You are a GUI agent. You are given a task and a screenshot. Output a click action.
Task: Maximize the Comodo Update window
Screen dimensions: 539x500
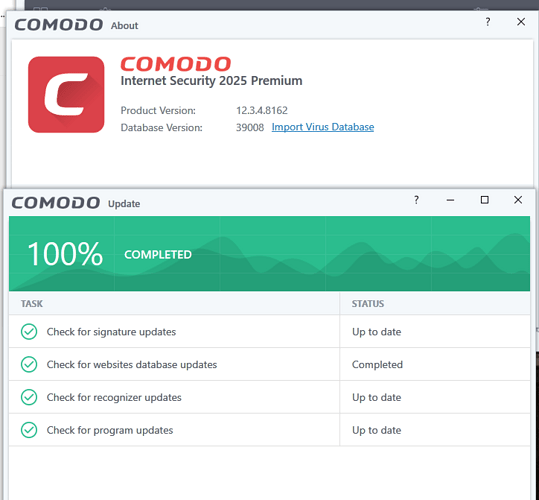tap(484, 200)
